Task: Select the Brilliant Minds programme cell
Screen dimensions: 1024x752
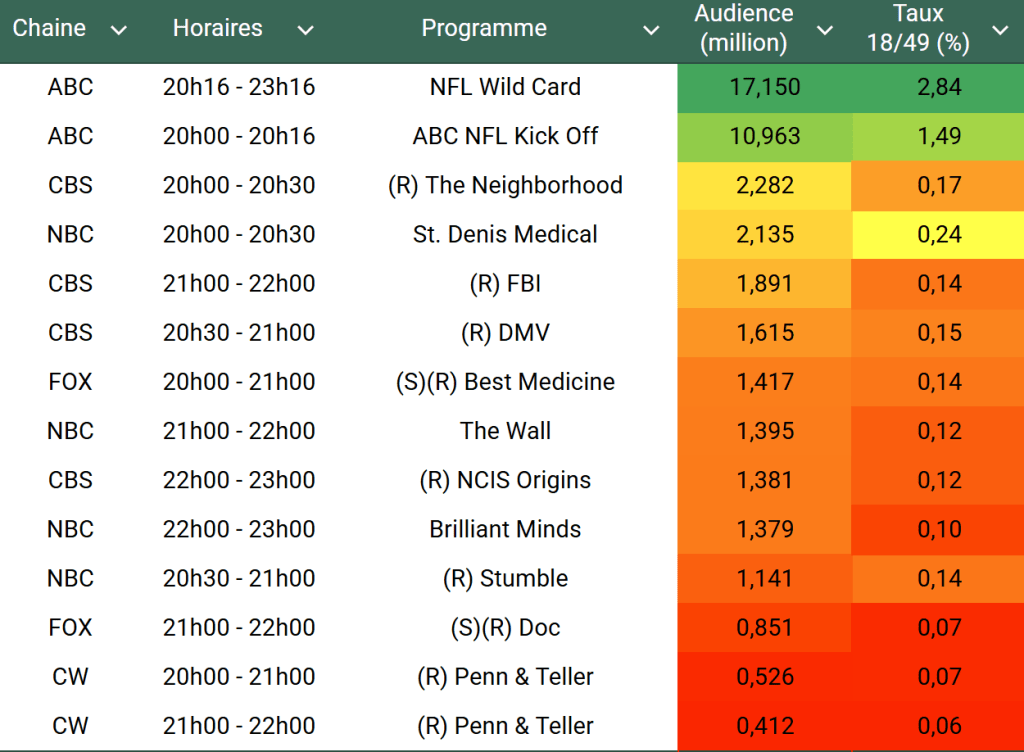Action: 505,529
